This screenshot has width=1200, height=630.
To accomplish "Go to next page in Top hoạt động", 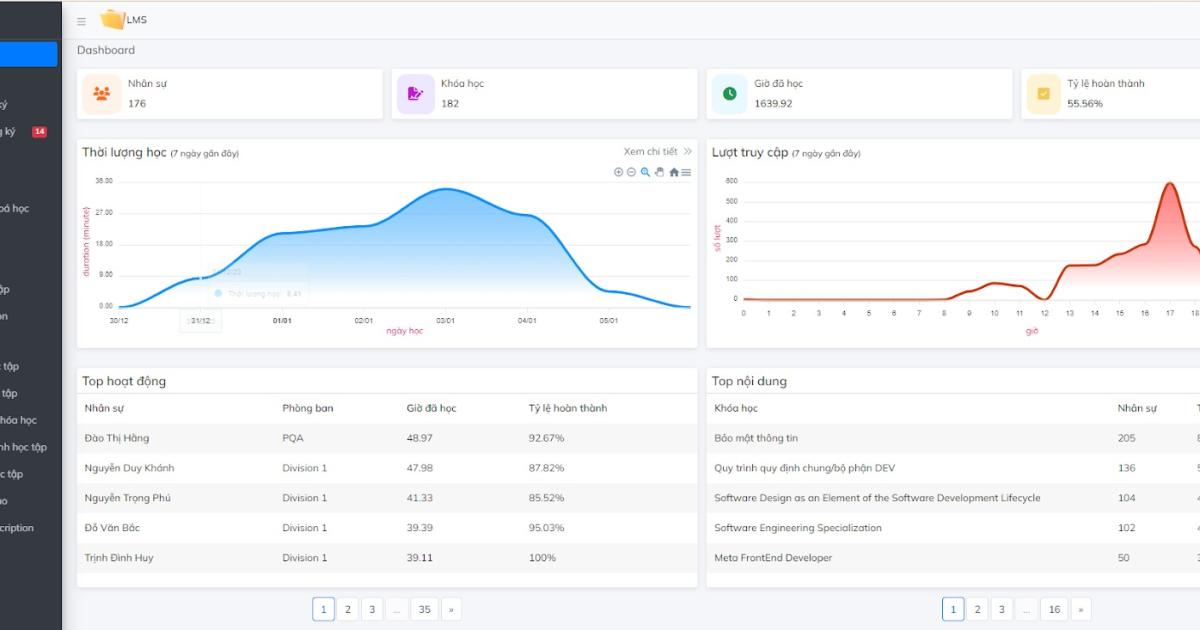I will [450, 609].
